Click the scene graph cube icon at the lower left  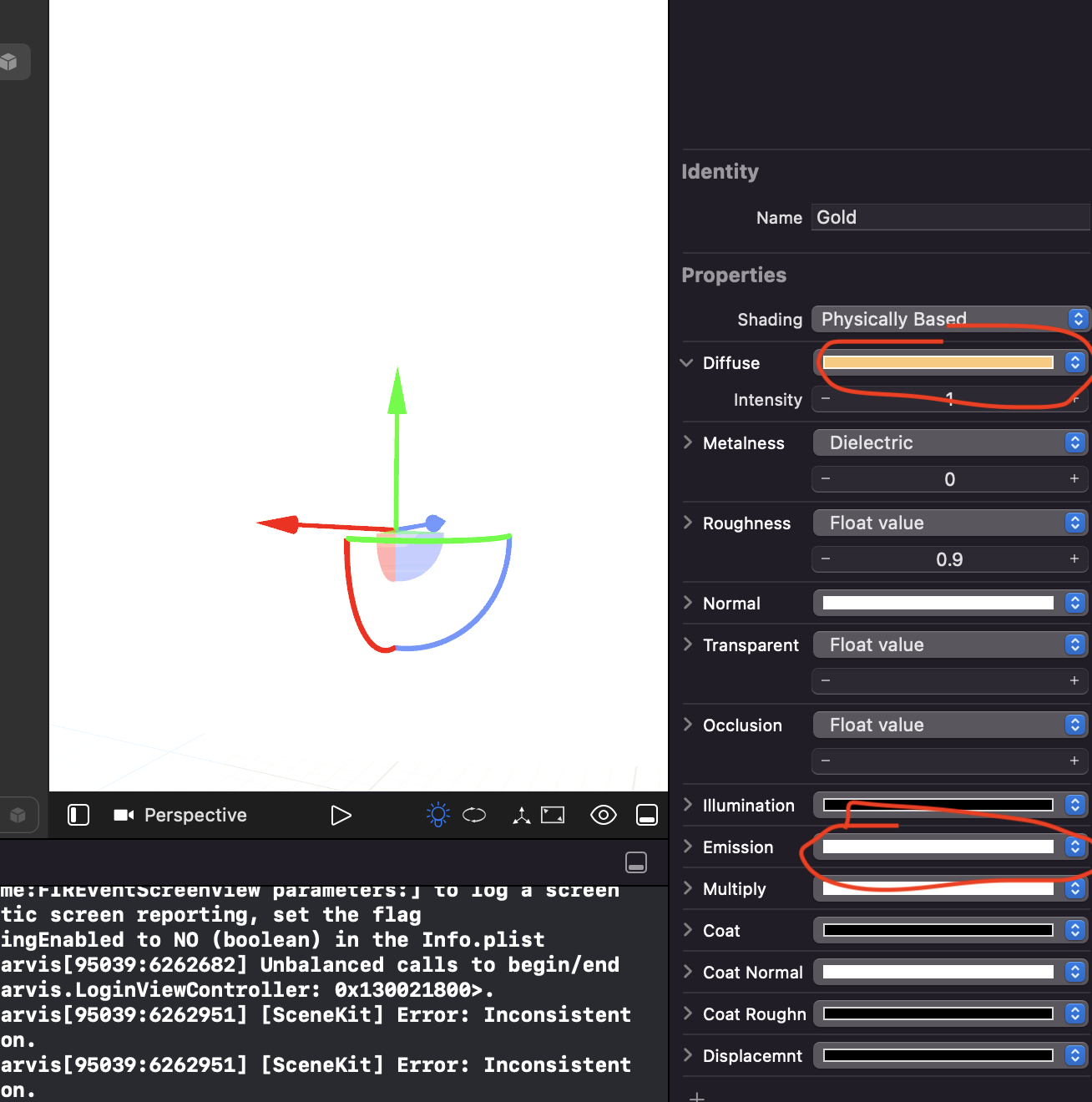(x=18, y=815)
